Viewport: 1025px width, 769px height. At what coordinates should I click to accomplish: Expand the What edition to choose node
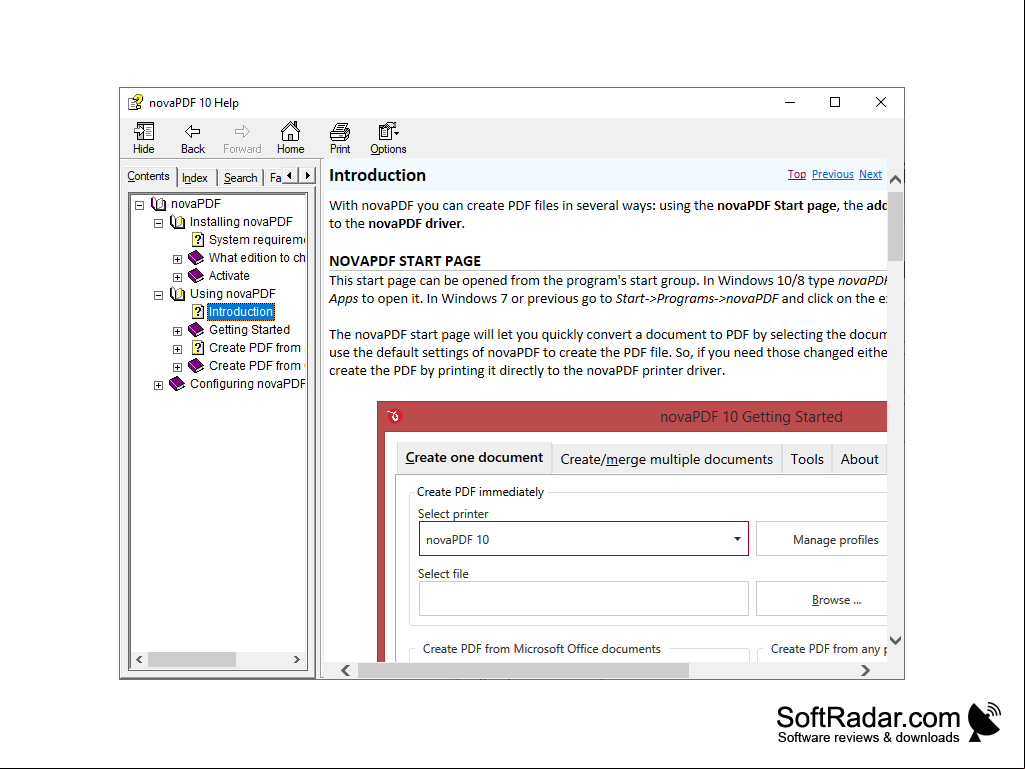click(x=177, y=260)
